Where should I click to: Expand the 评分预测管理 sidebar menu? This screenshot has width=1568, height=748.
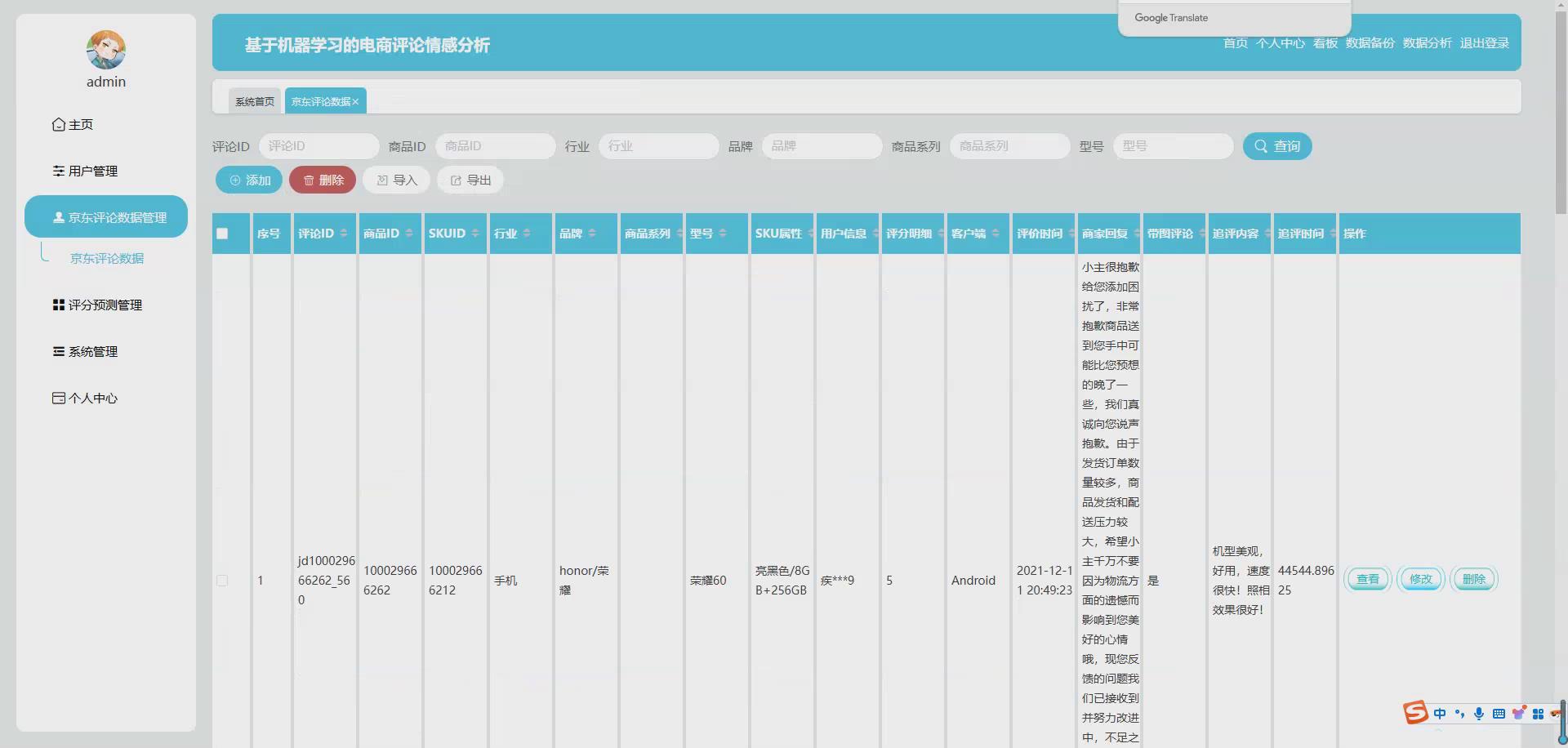[106, 305]
